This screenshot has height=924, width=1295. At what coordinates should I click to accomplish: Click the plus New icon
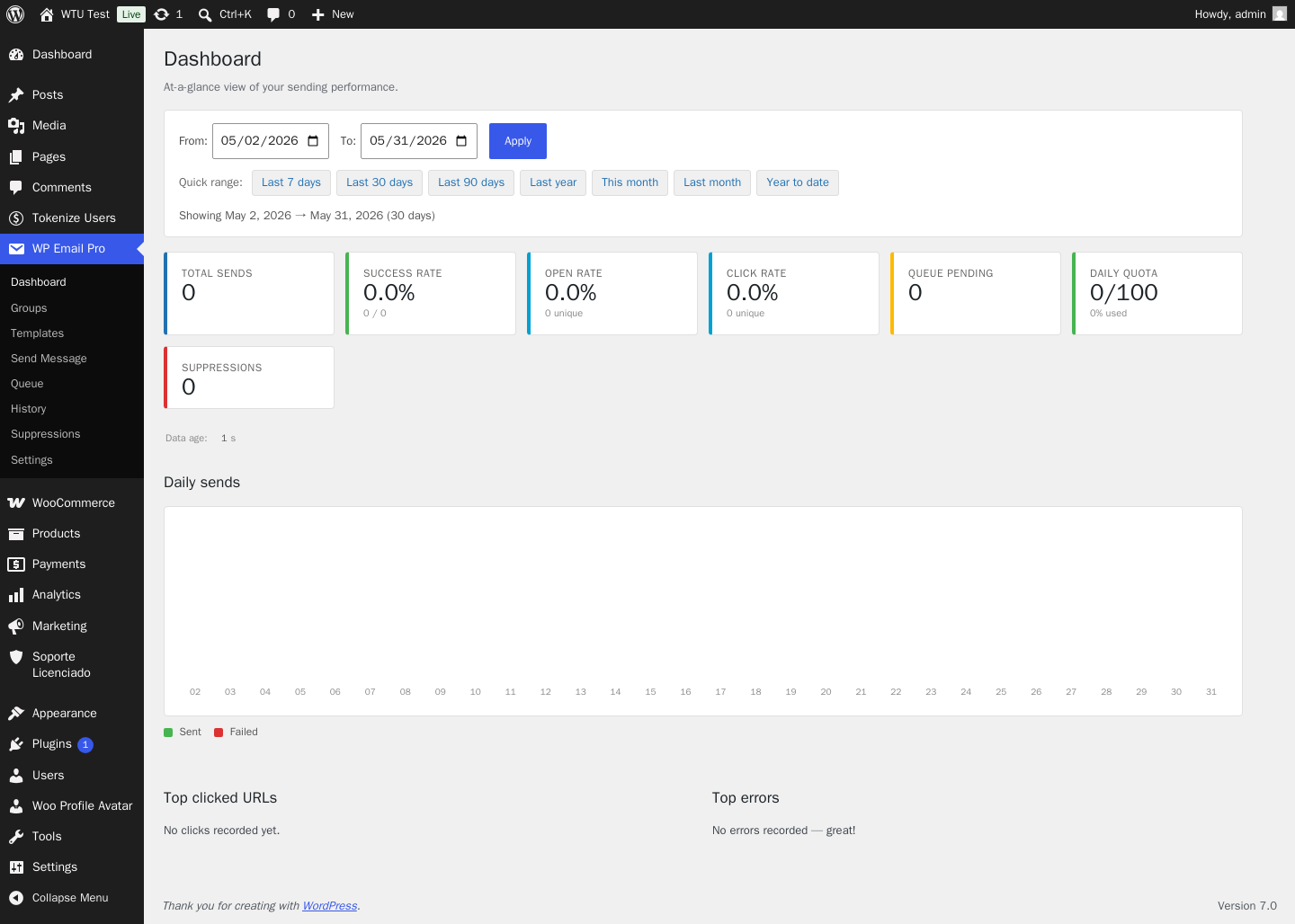[317, 14]
